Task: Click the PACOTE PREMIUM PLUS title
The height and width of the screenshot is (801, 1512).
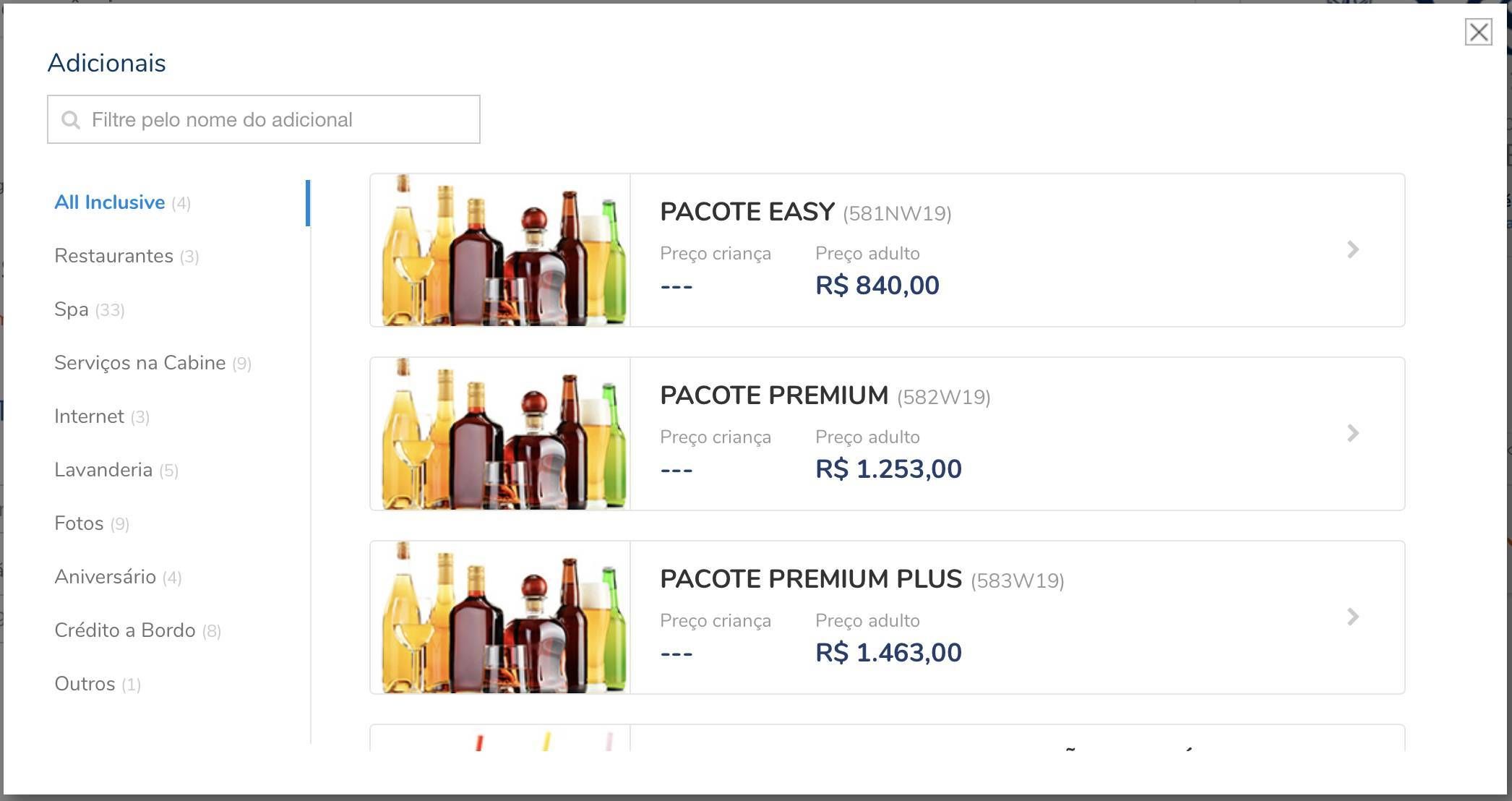Action: pos(811,579)
